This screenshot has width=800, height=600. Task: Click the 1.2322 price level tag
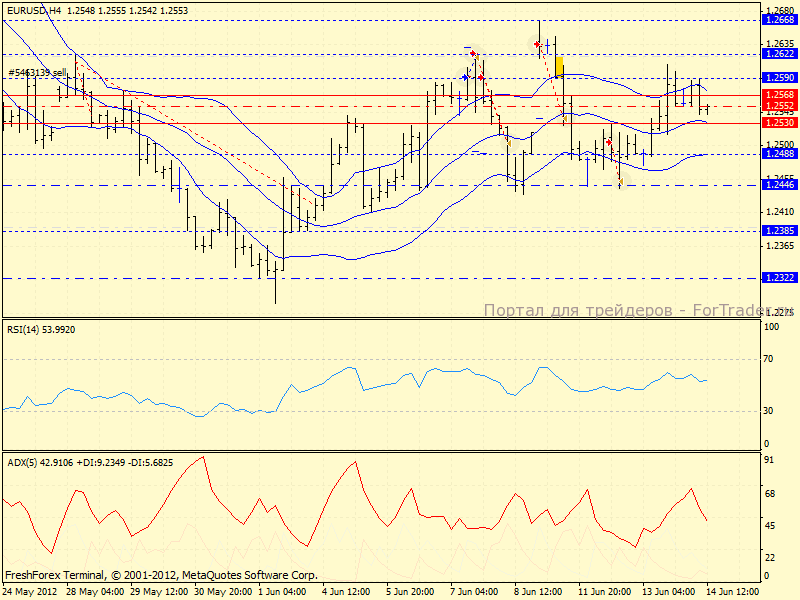coord(779,278)
